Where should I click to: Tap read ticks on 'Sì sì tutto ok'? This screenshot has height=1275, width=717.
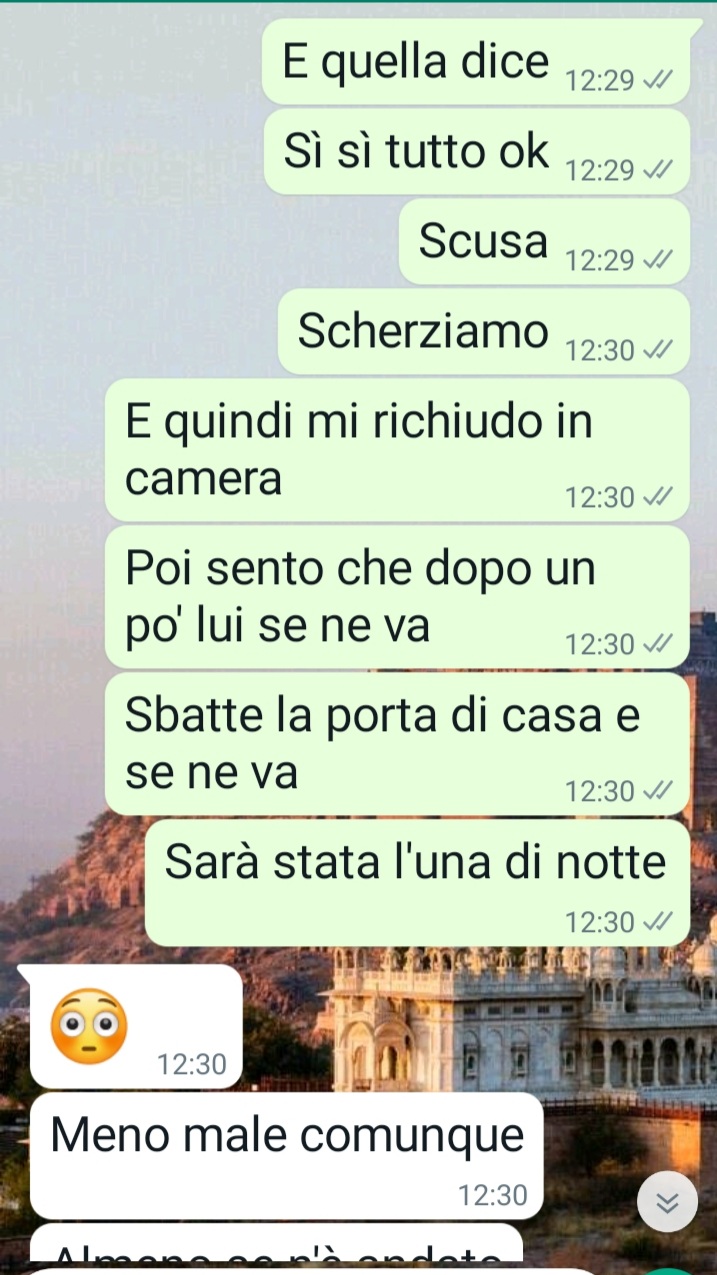(657, 170)
